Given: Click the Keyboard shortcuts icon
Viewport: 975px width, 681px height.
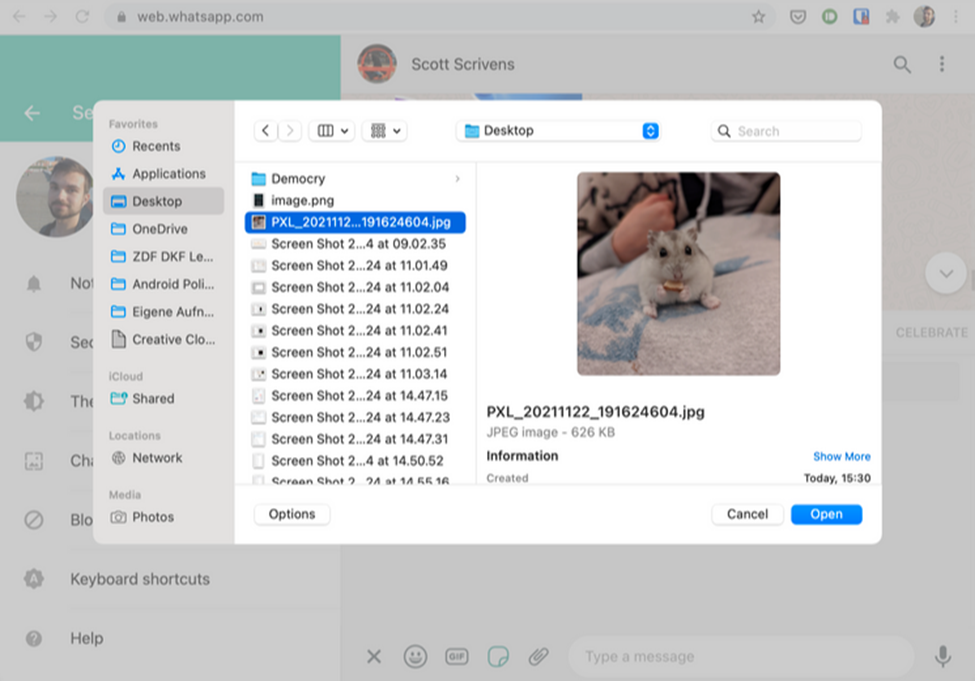Looking at the screenshot, I should click(x=34, y=579).
